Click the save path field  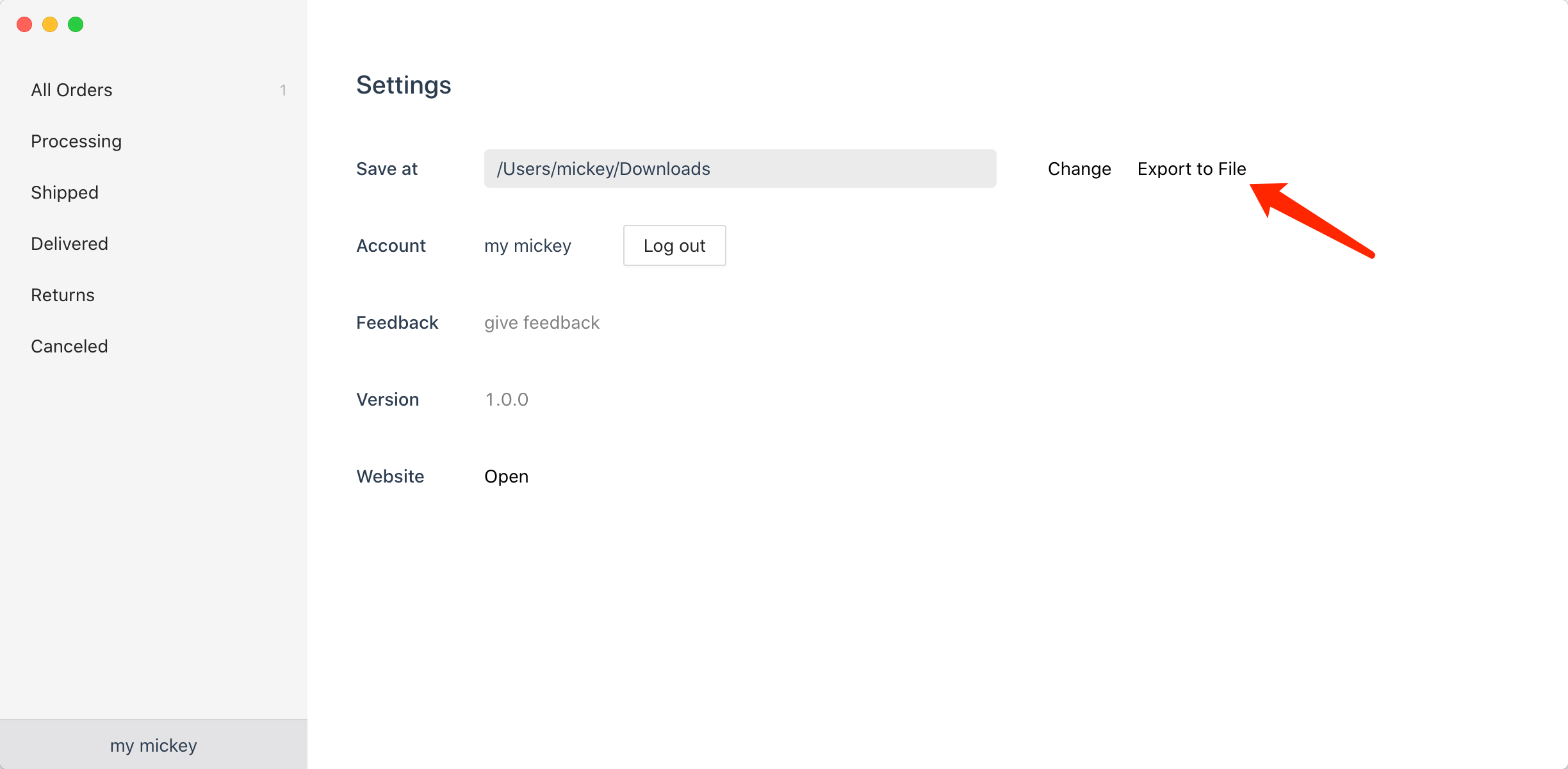click(740, 169)
